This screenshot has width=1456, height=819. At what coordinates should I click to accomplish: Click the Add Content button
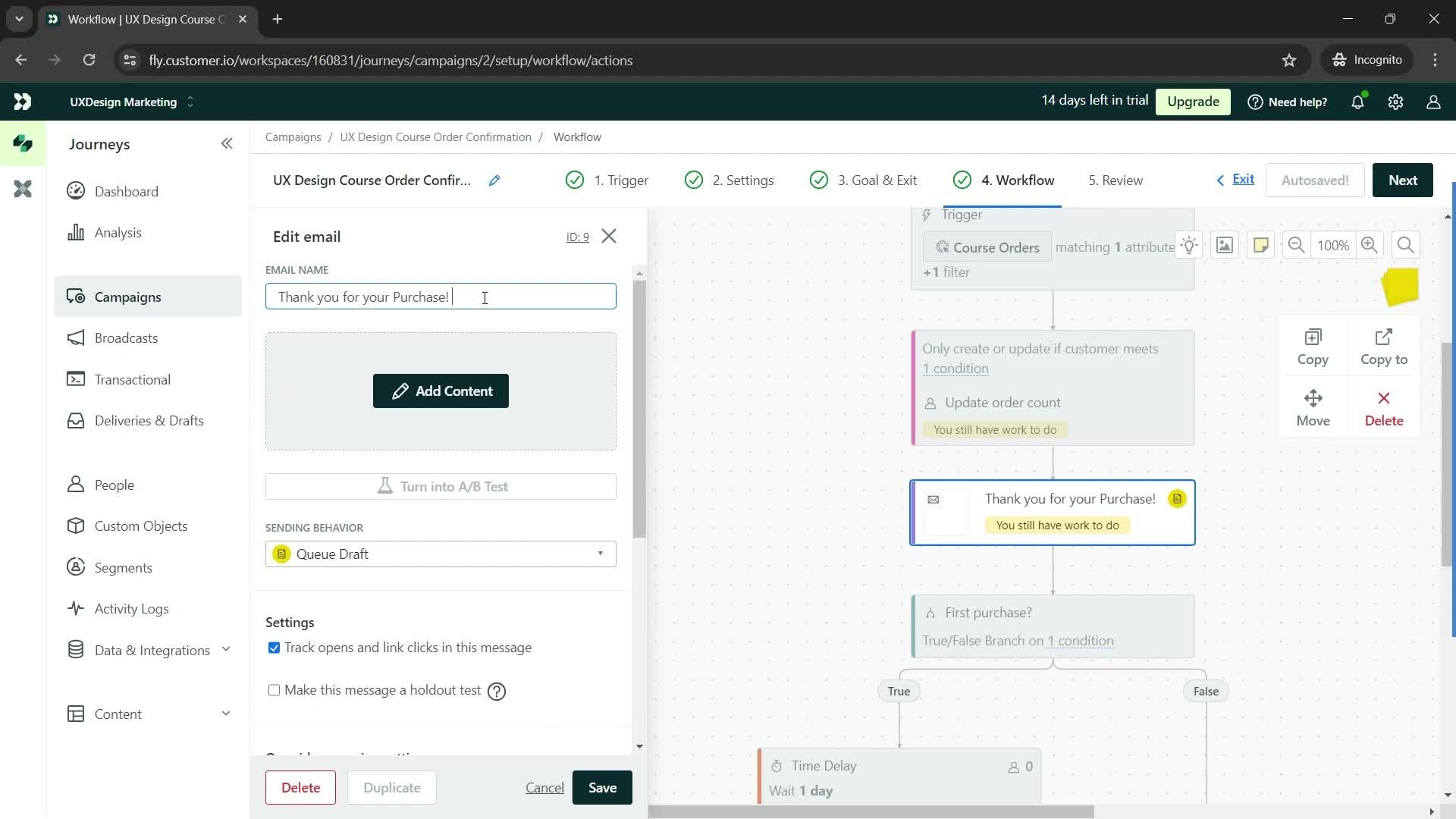[x=440, y=391]
